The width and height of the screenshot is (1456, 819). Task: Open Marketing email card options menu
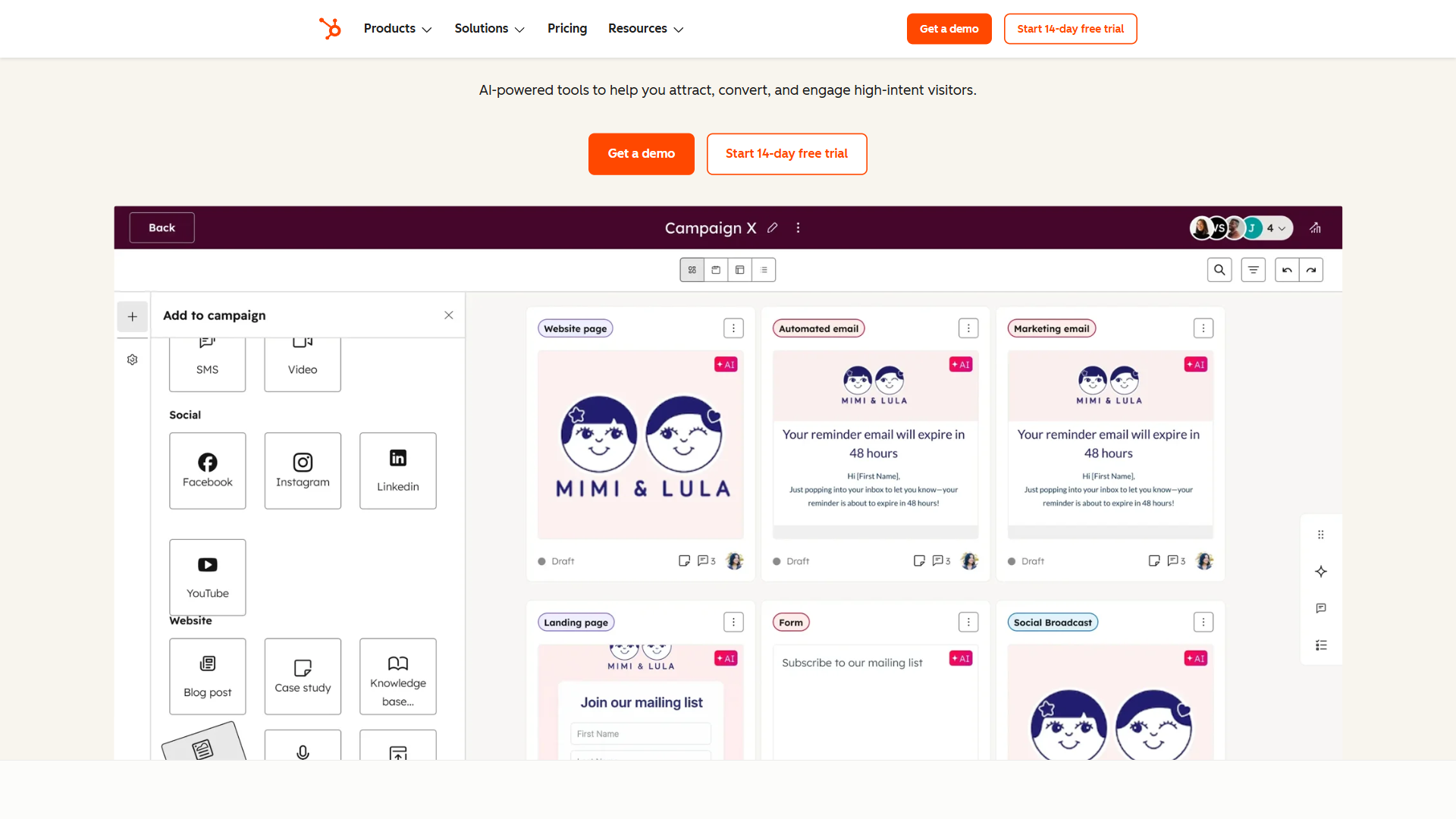coord(1203,328)
